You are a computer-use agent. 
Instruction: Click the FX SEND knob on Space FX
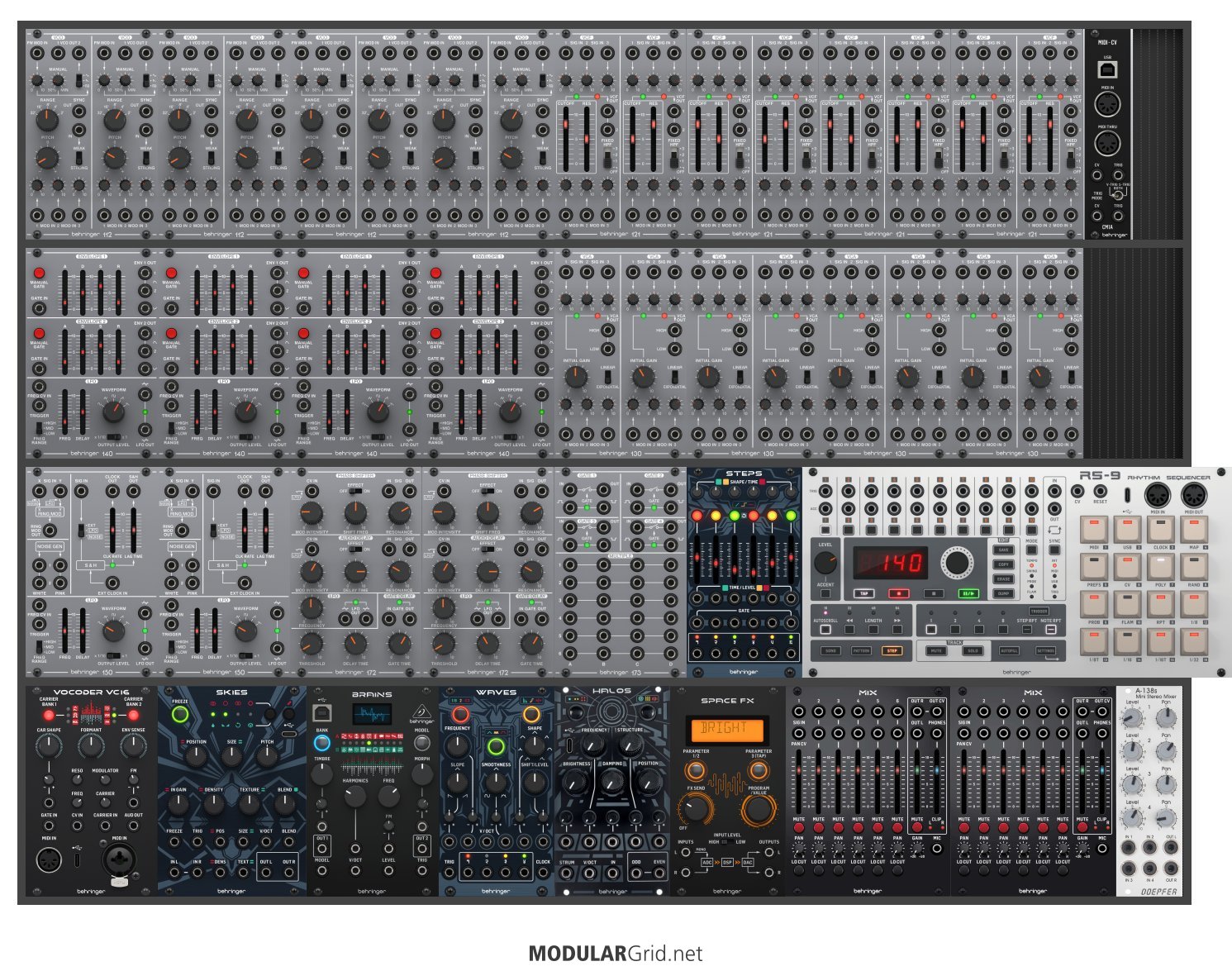pyautogui.click(x=696, y=808)
